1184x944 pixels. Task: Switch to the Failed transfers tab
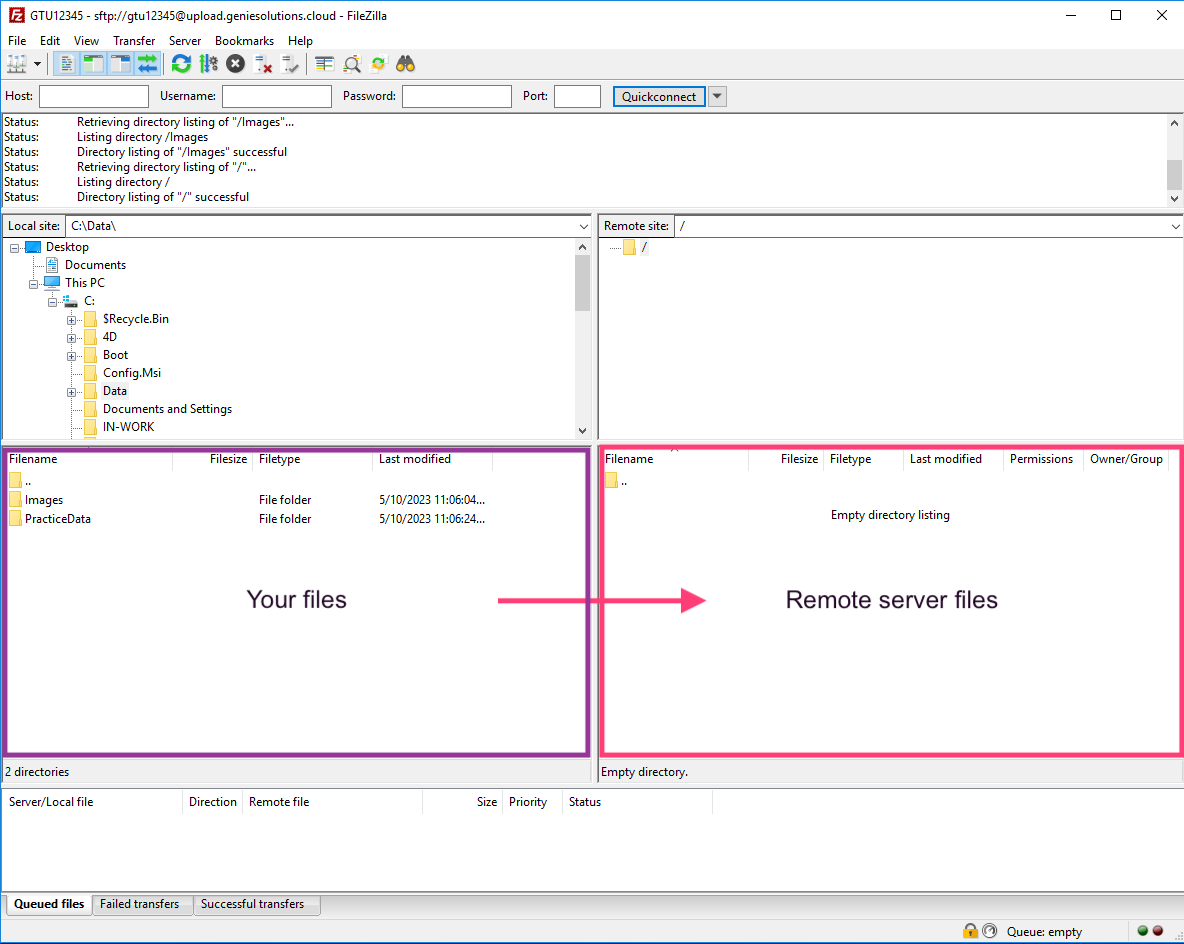coord(141,904)
